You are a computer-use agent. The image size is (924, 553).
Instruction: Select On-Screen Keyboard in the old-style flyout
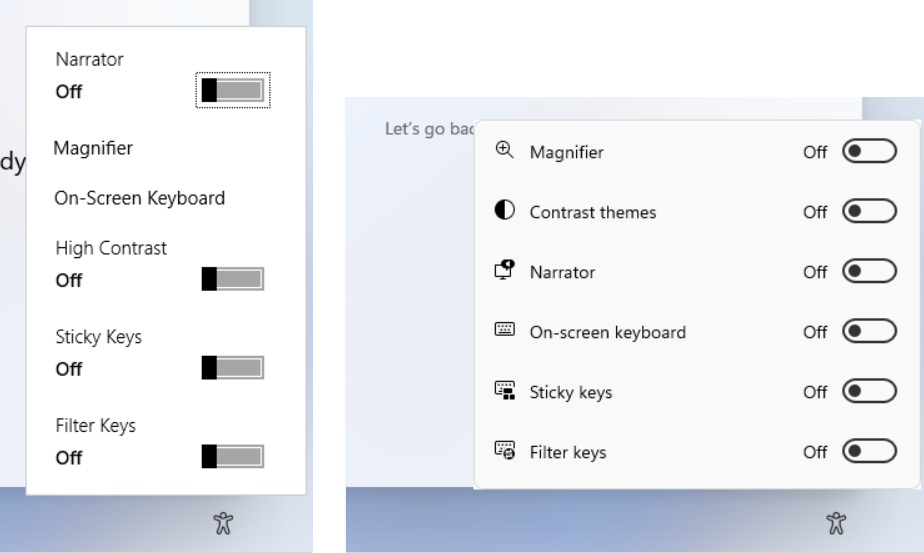(139, 198)
